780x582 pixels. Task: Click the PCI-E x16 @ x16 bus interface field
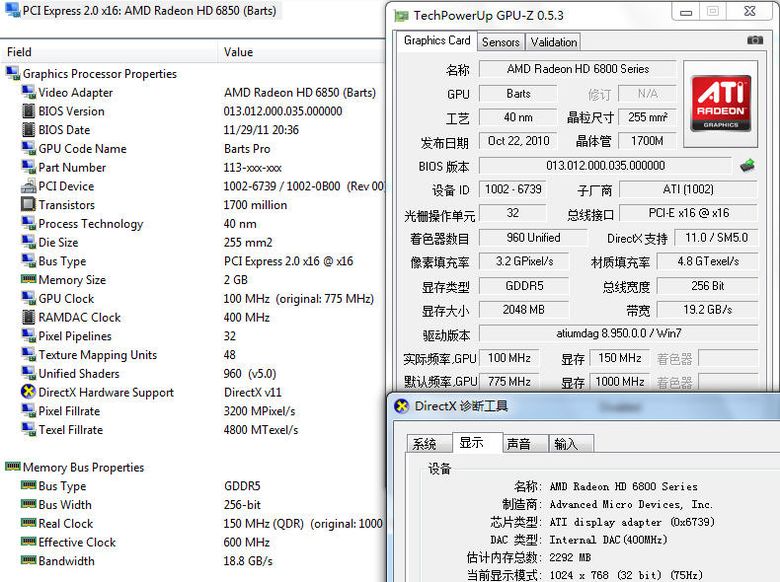pyautogui.click(x=688, y=213)
